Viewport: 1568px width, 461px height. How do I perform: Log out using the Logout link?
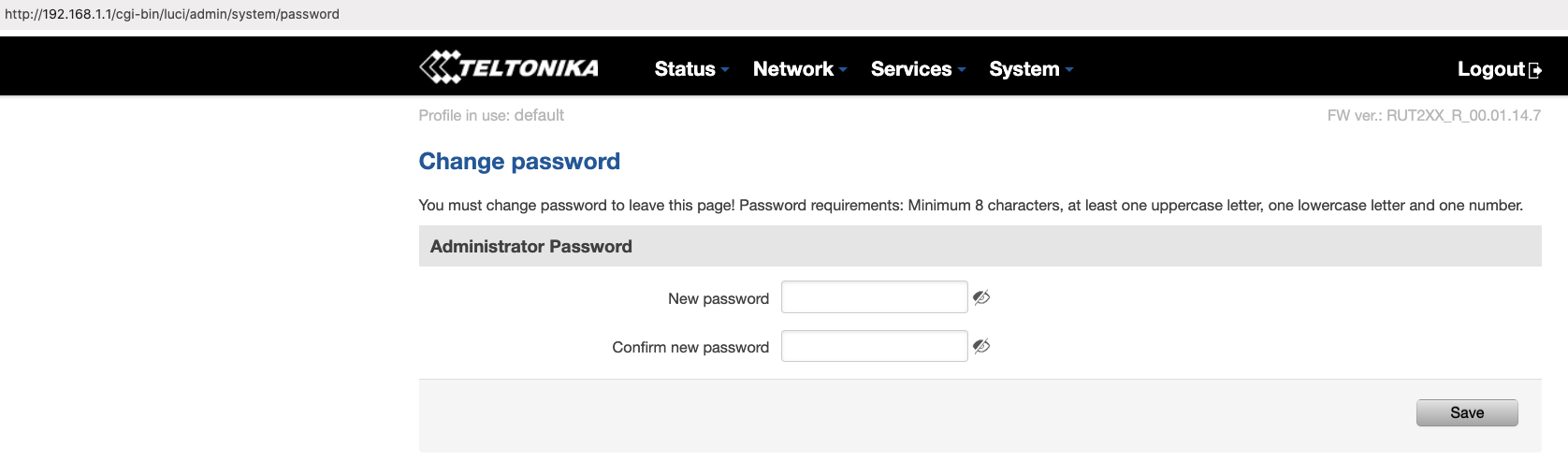(1490, 69)
